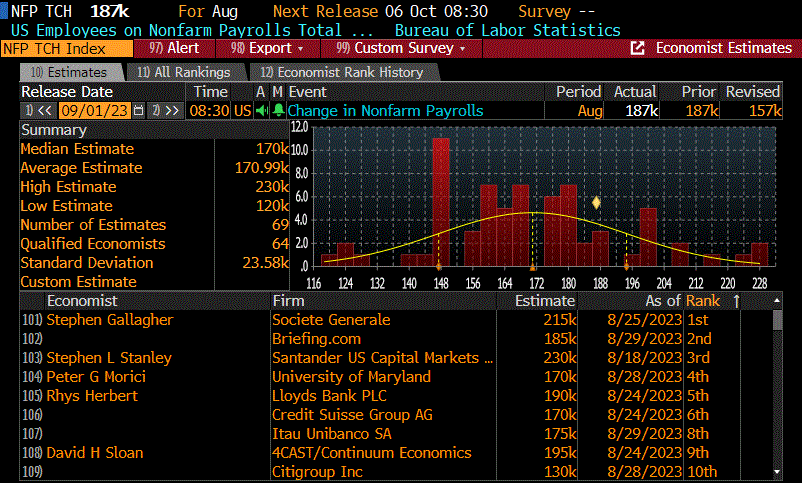Image resolution: width=802 pixels, height=483 pixels.
Task: Click the 8/18/2023 as-of date
Action: point(644,358)
